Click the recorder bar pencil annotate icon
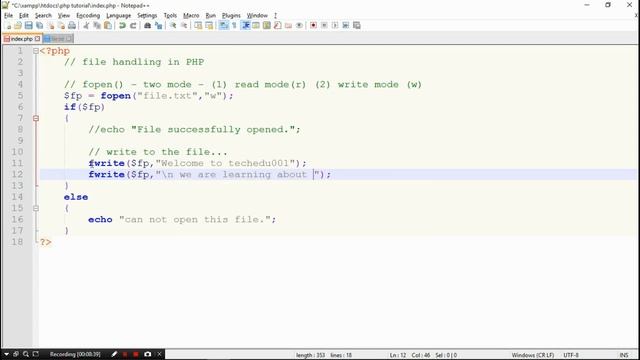 coord(114,354)
